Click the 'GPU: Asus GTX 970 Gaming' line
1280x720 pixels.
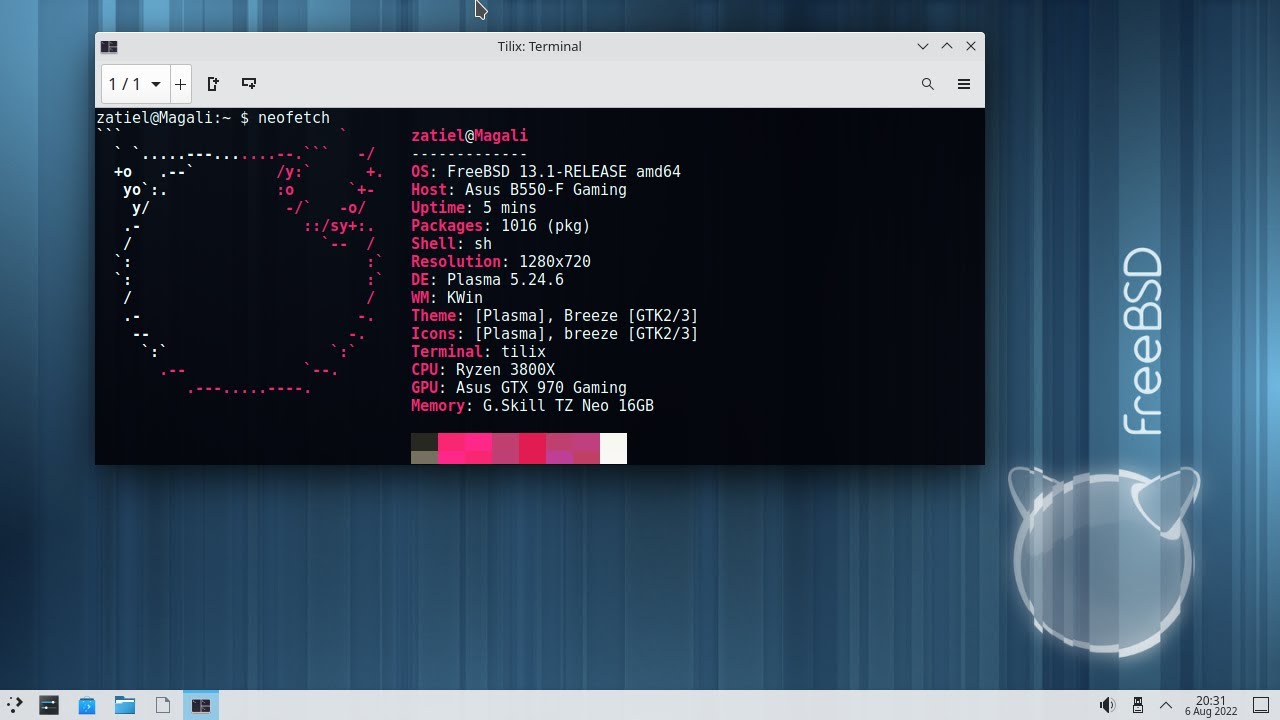point(519,388)
